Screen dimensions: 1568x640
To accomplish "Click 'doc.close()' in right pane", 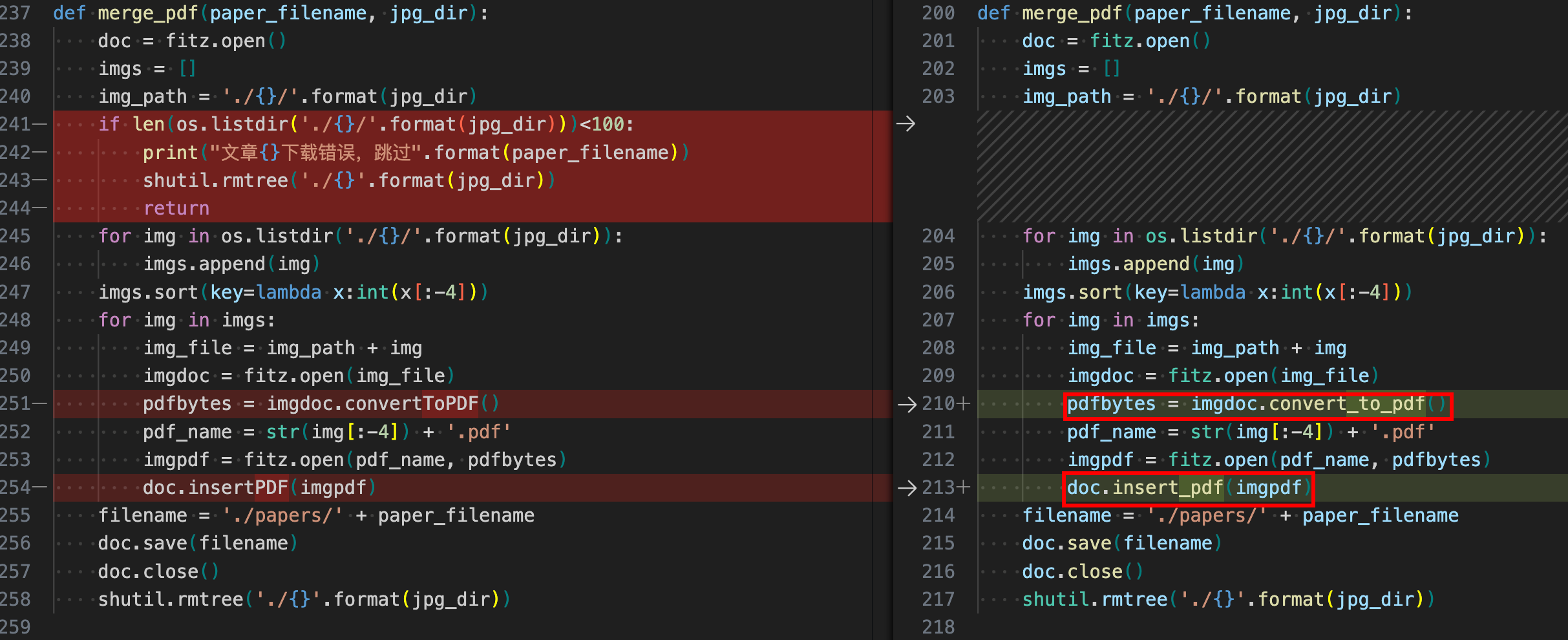I will [1083, 571].
